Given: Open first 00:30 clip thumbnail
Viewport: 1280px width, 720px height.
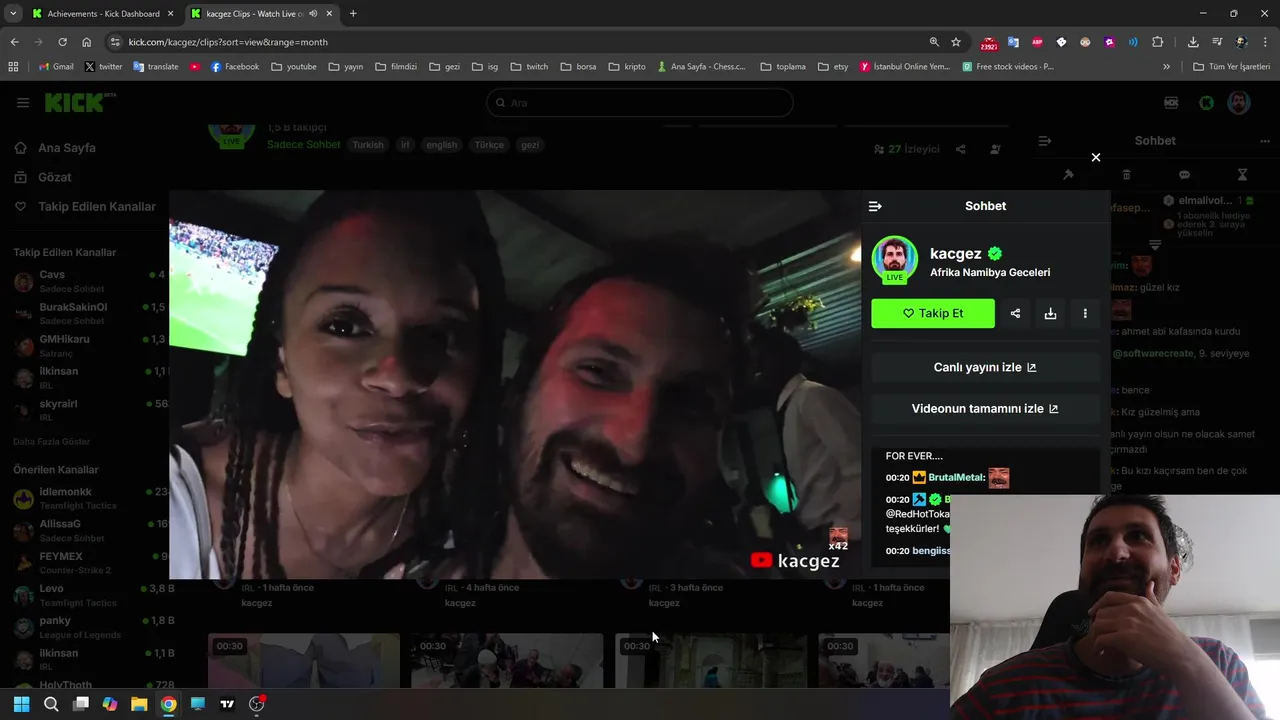Looking at the screenshot, I should (303, 660).
